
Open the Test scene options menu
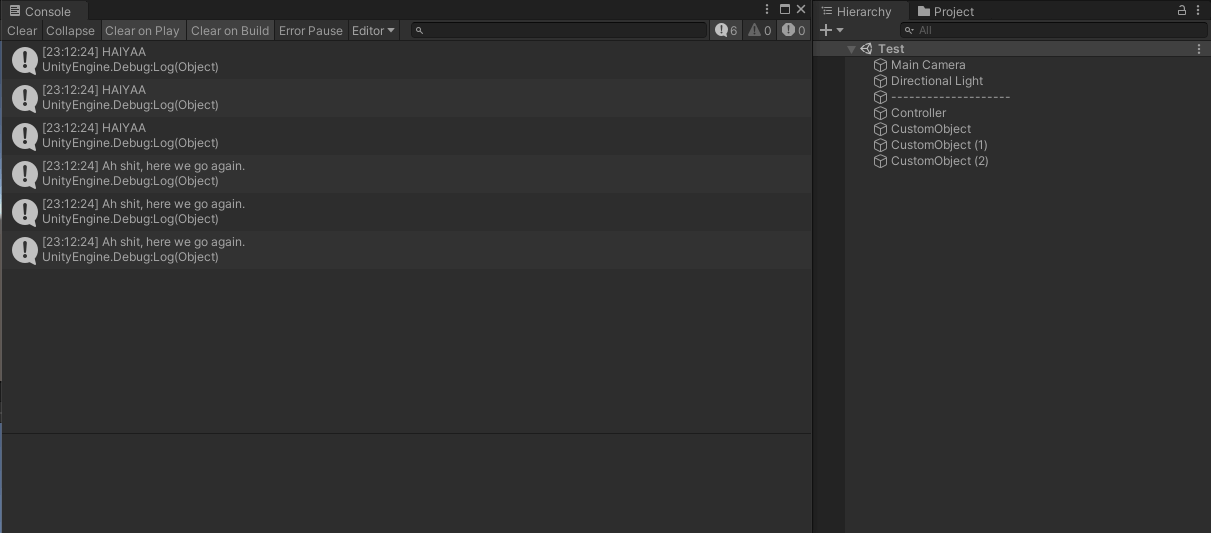click(1199, 49)
